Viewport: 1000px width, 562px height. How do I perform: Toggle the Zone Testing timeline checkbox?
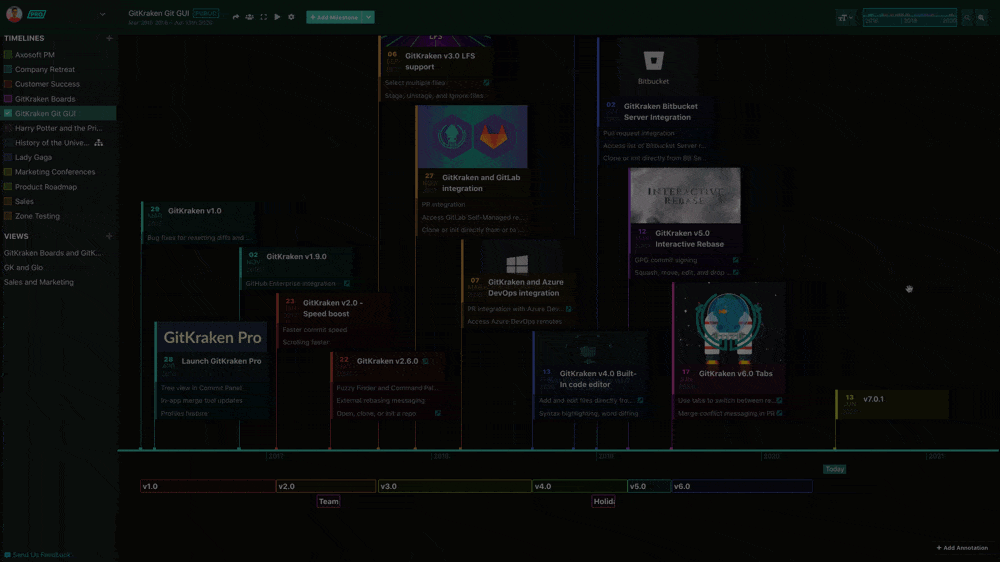(8, 216)
